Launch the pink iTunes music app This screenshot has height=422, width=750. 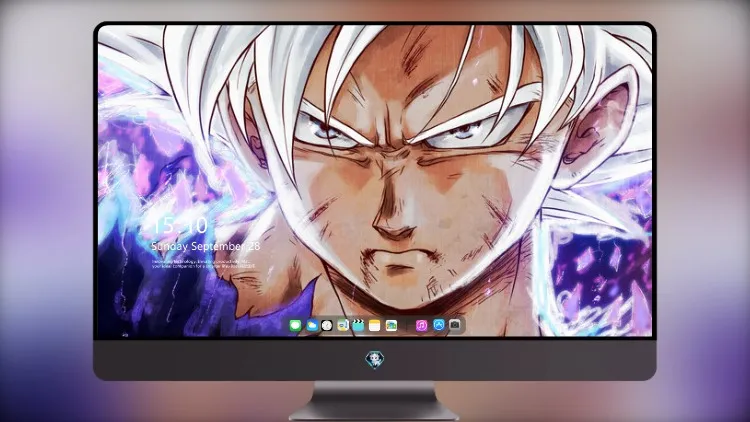[x=422, y=325]
